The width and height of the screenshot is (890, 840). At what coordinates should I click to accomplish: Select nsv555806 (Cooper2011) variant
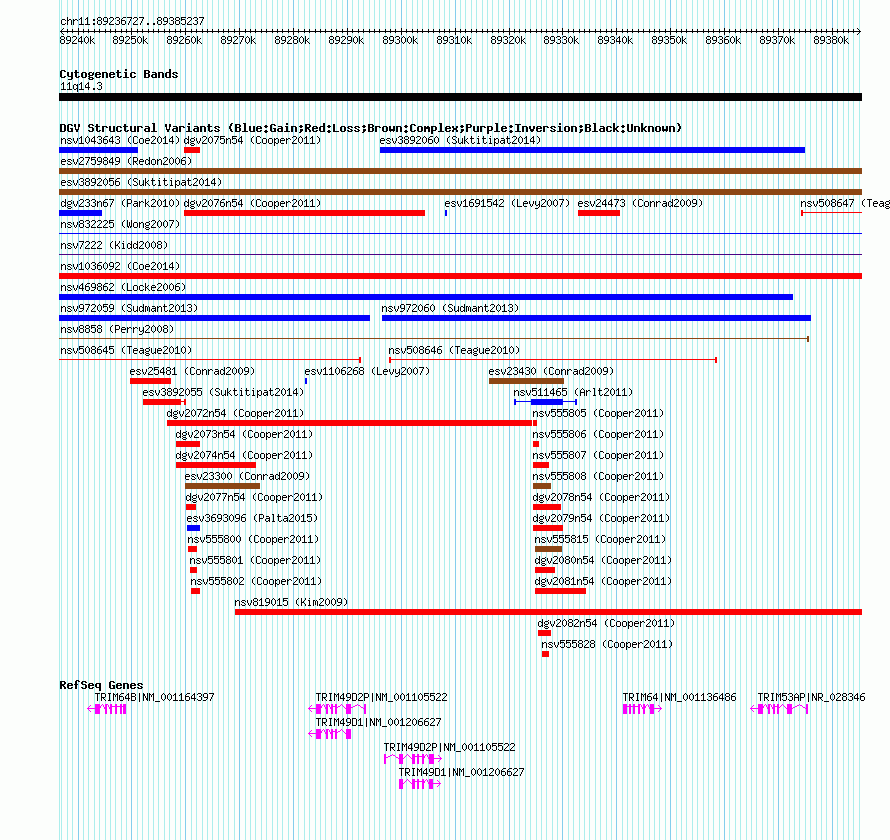point(536,444)
